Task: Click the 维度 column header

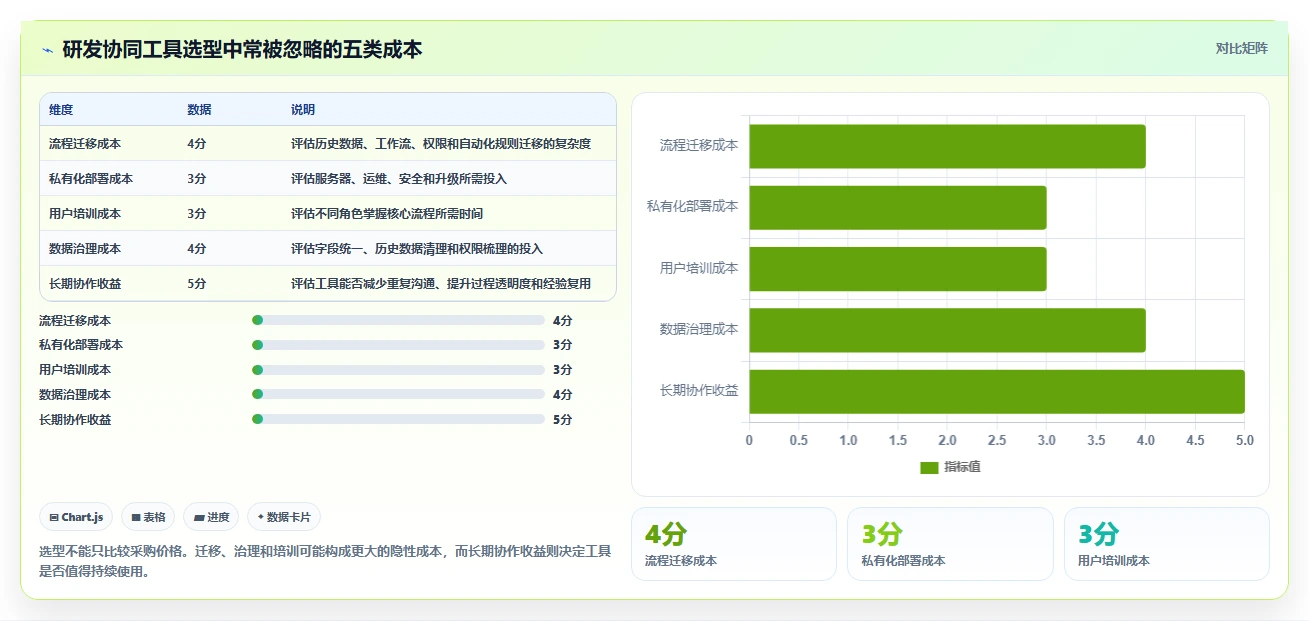Action: click(x=61, y=110)
